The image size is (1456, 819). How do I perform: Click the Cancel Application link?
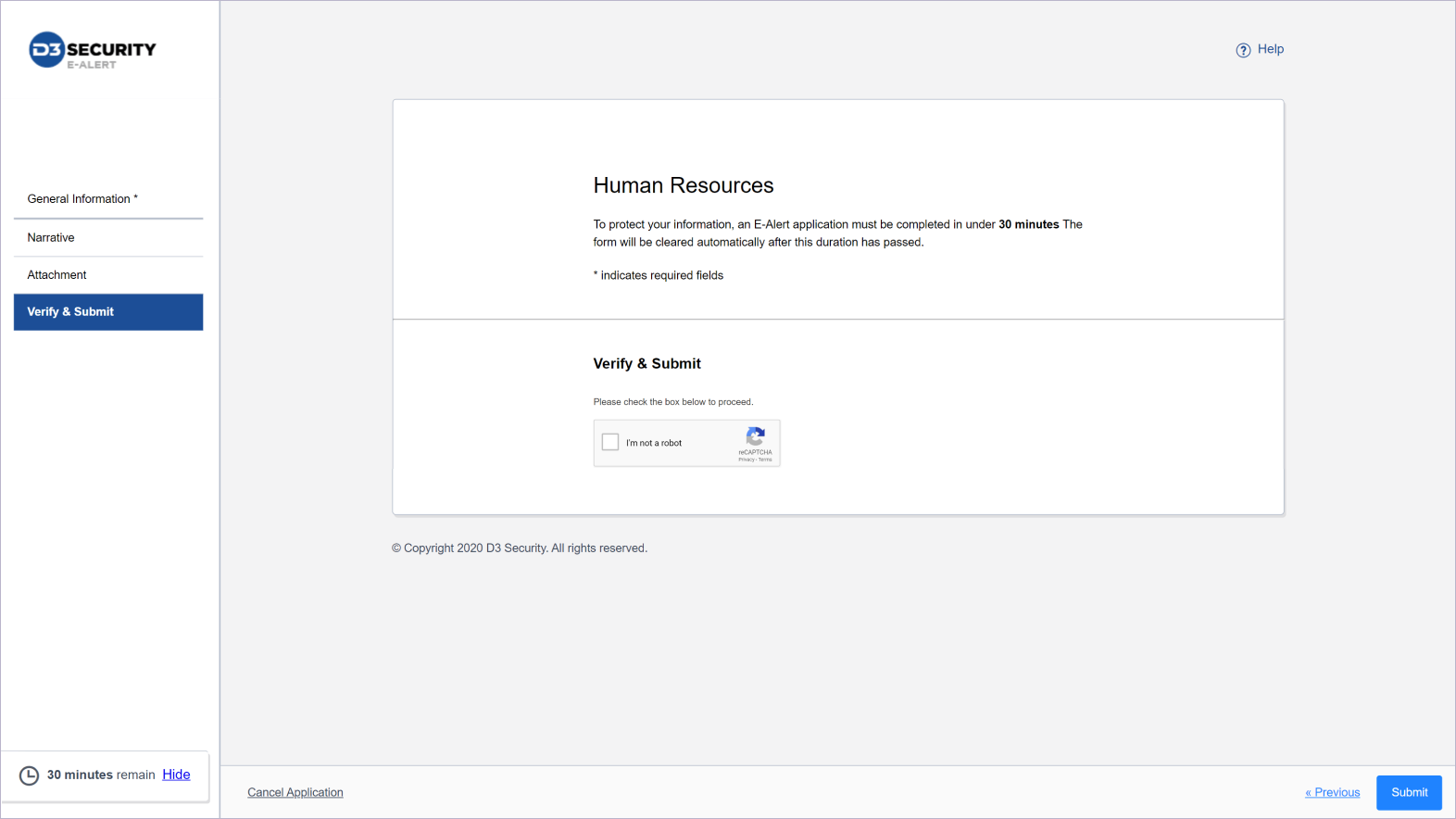click(x=295, y=793)
